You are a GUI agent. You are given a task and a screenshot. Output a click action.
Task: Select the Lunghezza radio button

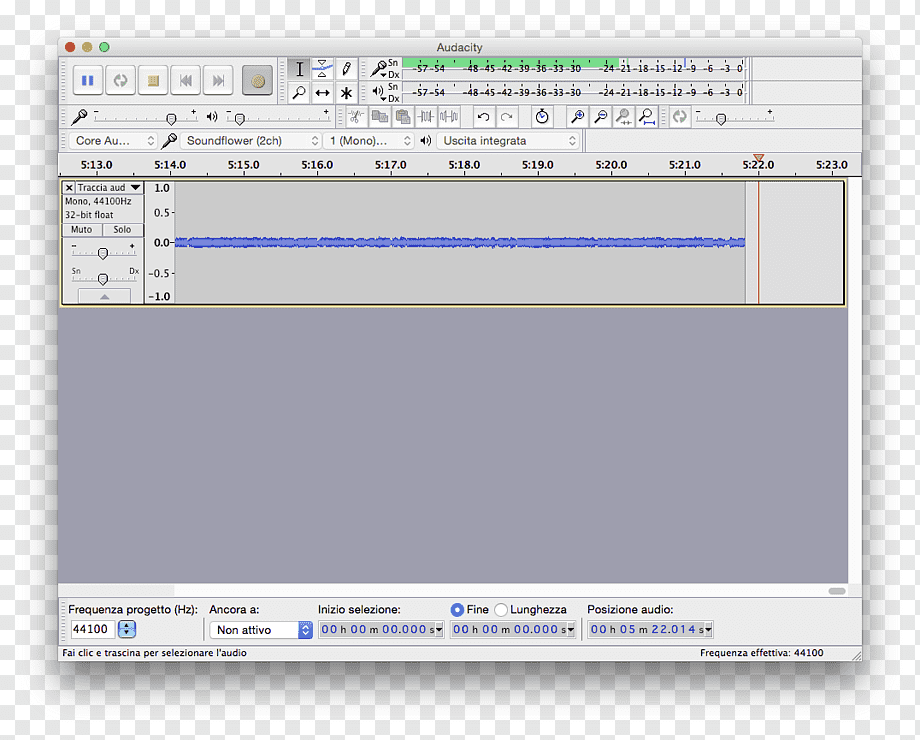pos(500,610)
